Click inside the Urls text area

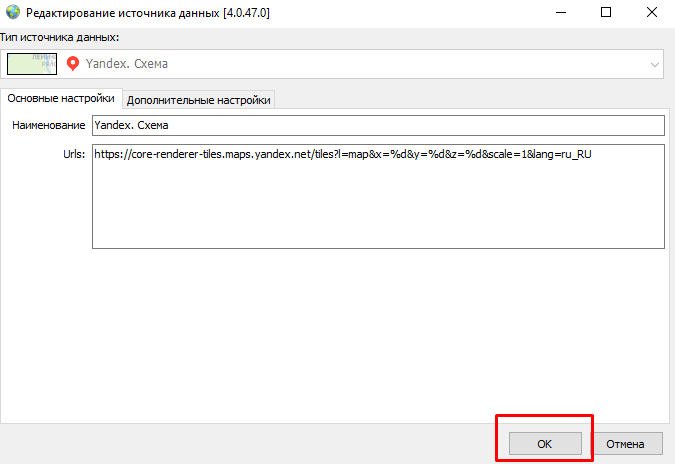378,196
